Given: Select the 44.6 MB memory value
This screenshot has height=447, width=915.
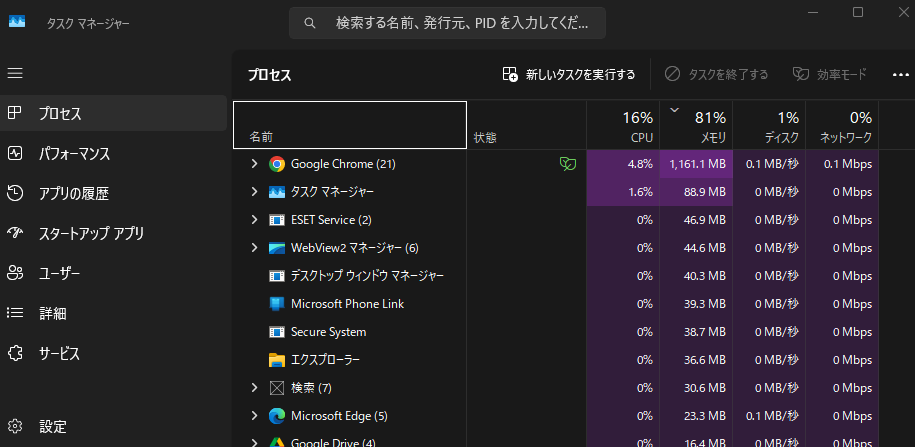Looking at the screenshot, I should pos(696,248).
